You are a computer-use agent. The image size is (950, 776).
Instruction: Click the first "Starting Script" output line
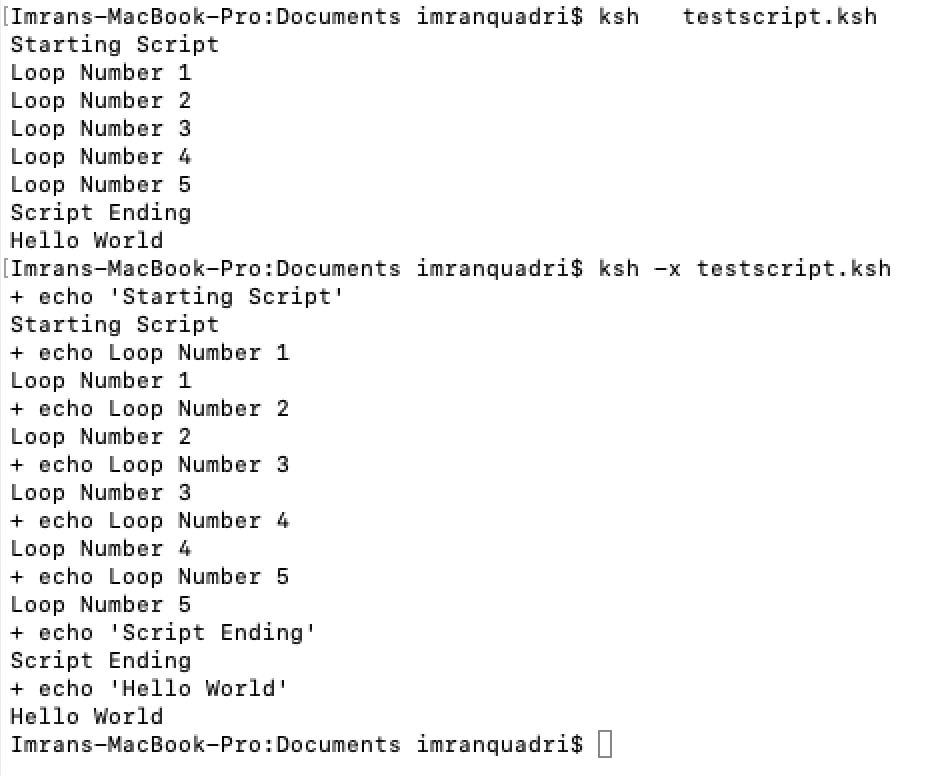pos(114,45)
